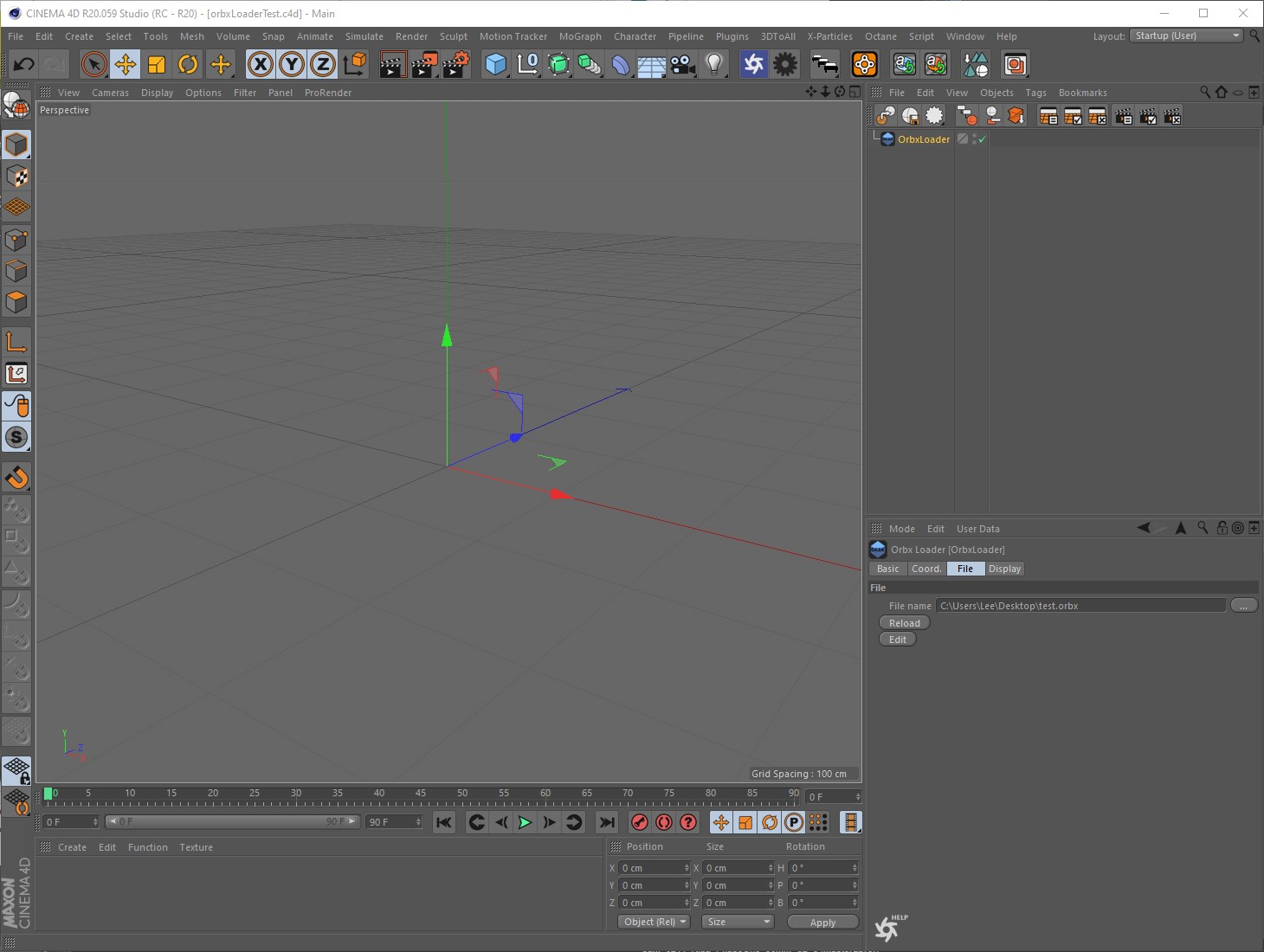The image size is (1264, 952).
Task: Open the Simulate menu
Action: coord(364,36)
